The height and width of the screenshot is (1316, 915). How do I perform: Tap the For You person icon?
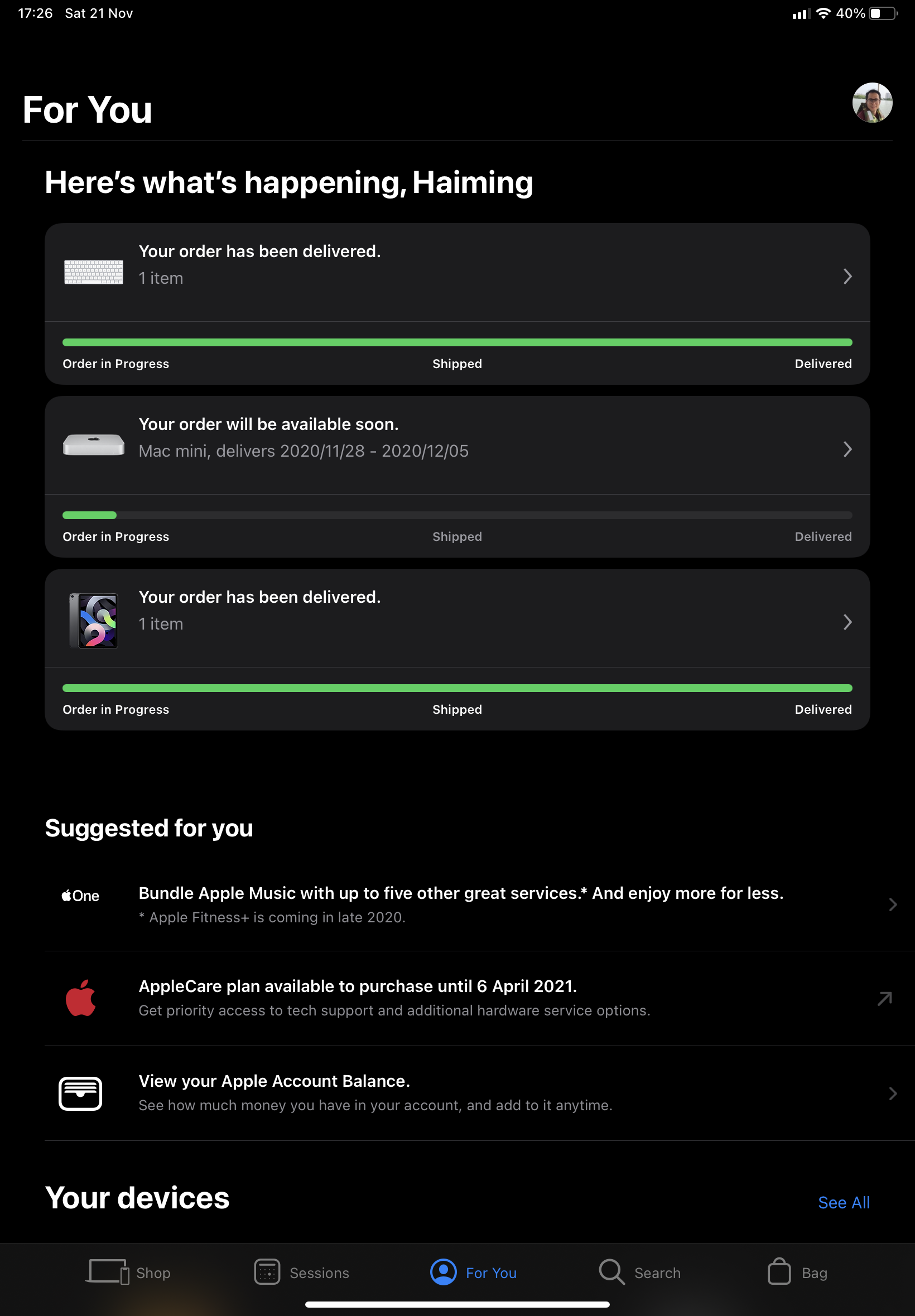pyautogui.click(x=443, y=1272)
